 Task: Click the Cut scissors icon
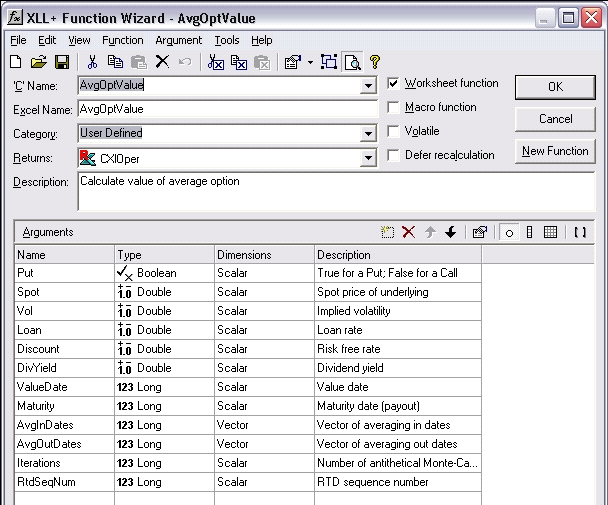point(92,62)
